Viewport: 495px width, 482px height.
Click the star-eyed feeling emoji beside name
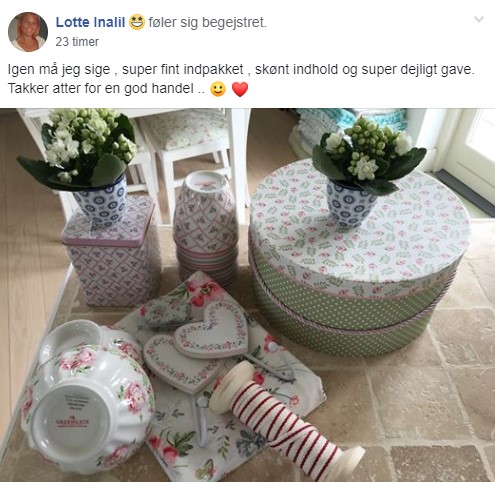click(137, 22)
